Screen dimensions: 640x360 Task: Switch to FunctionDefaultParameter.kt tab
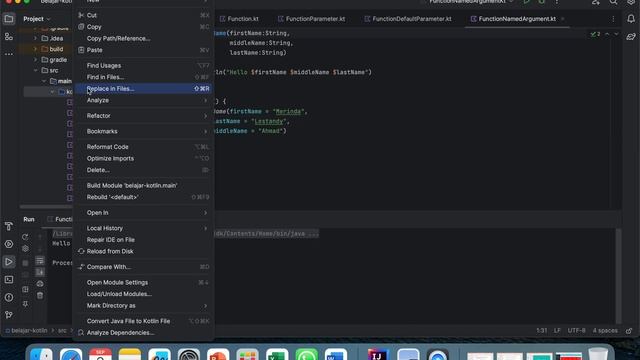[x=408, y=19]
